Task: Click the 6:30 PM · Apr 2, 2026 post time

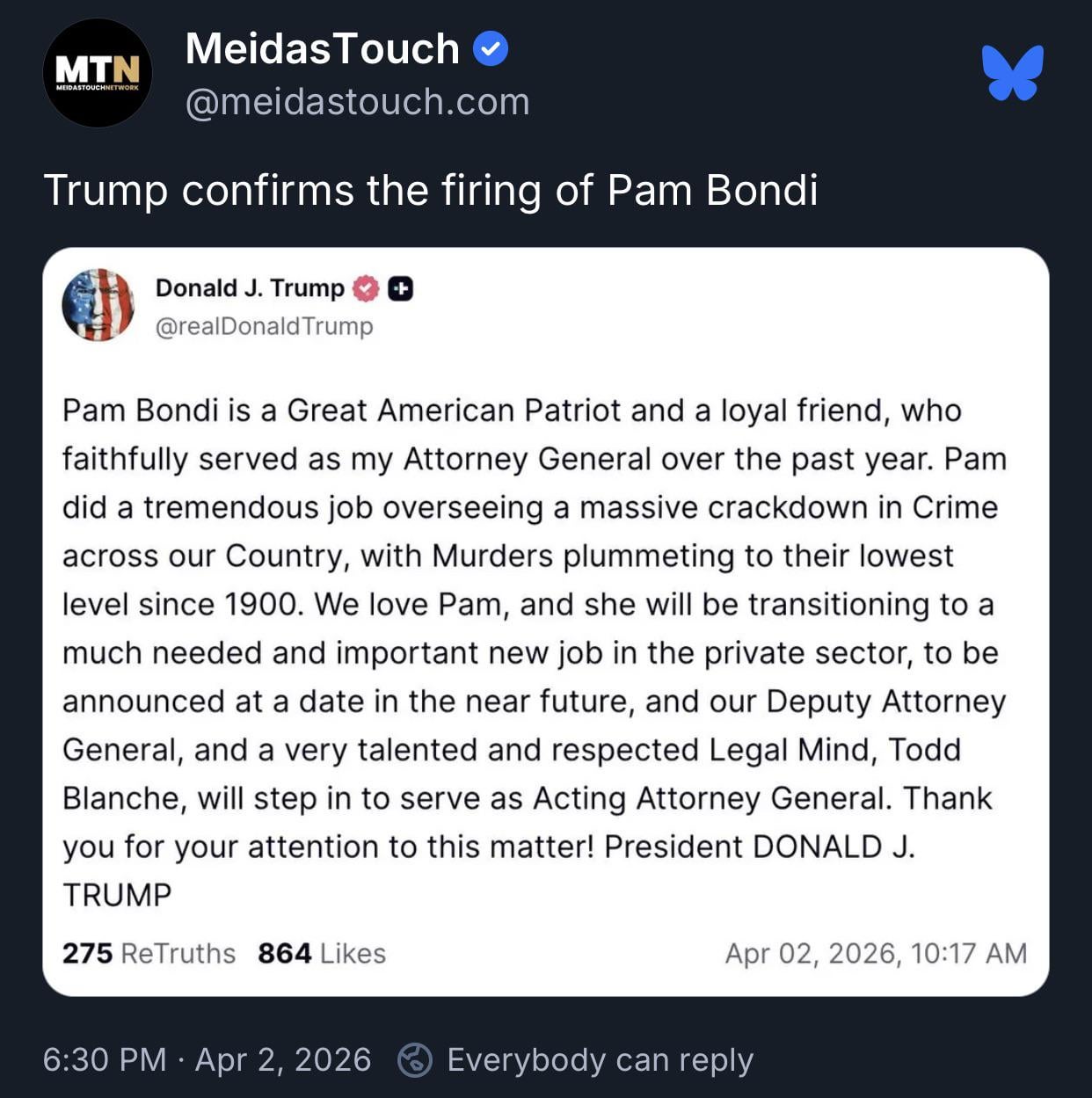Action: [207, 1059]
